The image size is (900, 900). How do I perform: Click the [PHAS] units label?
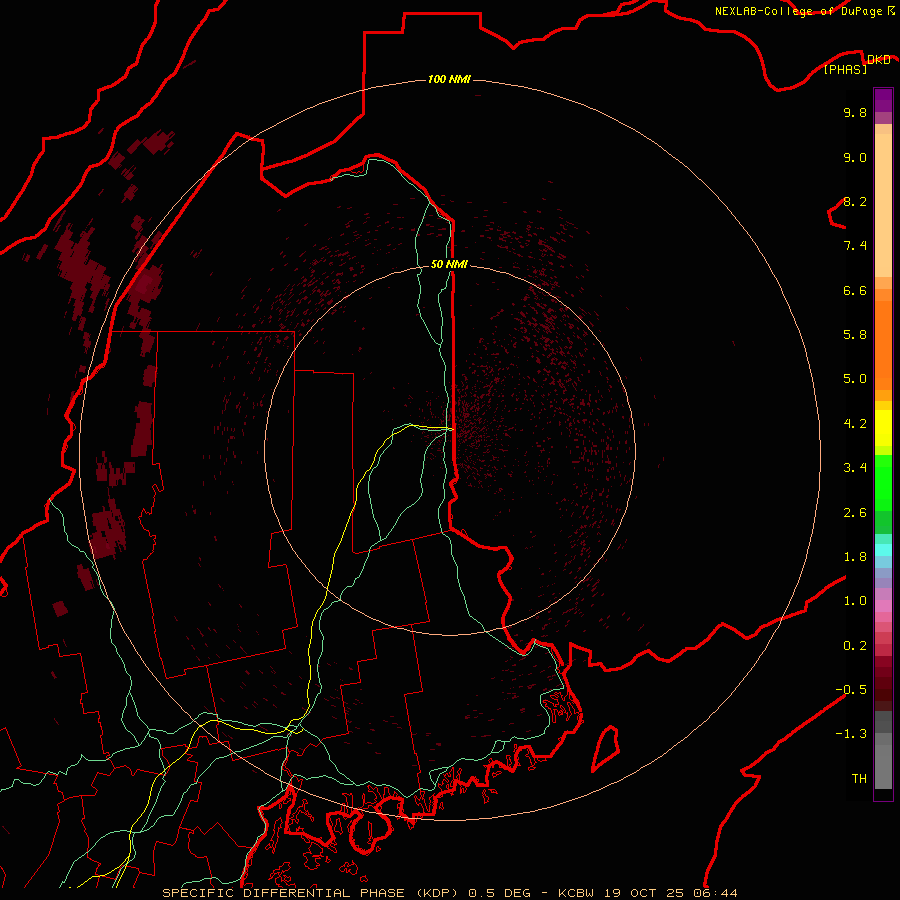tap(845, 69)
